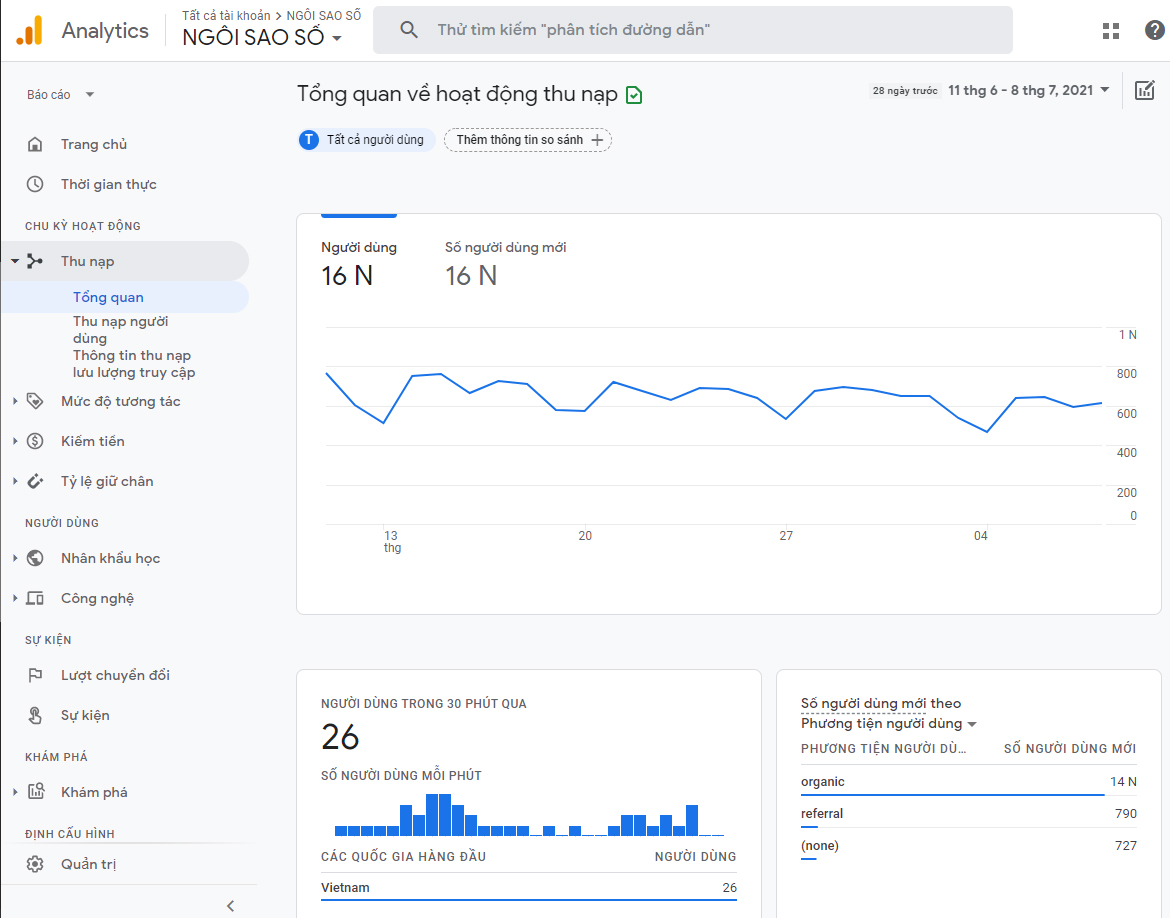1170x918 pixels.
Task: Click Thêm thông tin so sánh button
Action: [x=527, y=140]
